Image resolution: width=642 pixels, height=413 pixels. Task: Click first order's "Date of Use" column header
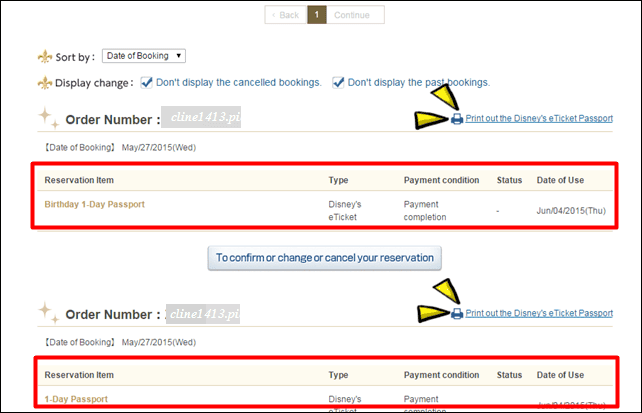(560, 180)
